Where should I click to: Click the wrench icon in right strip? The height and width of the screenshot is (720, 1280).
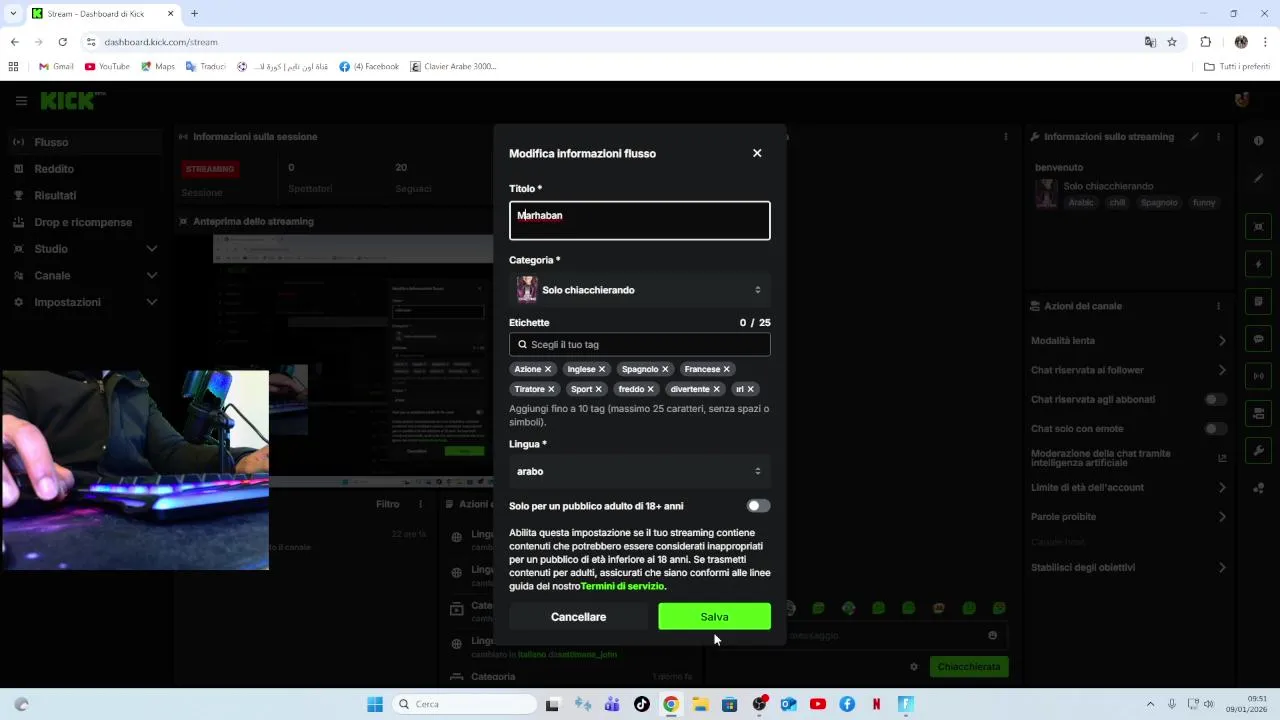click(x=1258, y=451)
